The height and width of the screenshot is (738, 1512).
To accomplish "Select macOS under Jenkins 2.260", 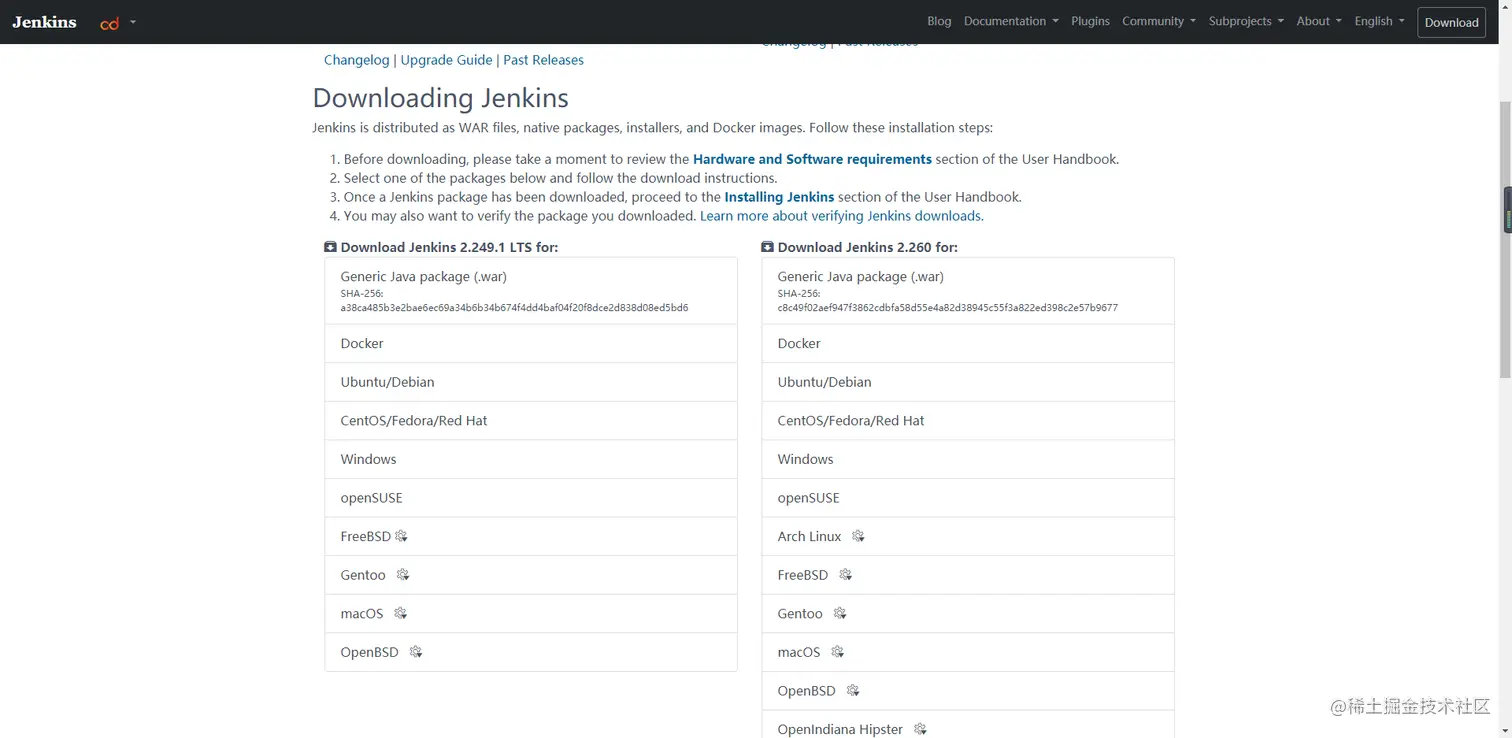I will 968,652.
